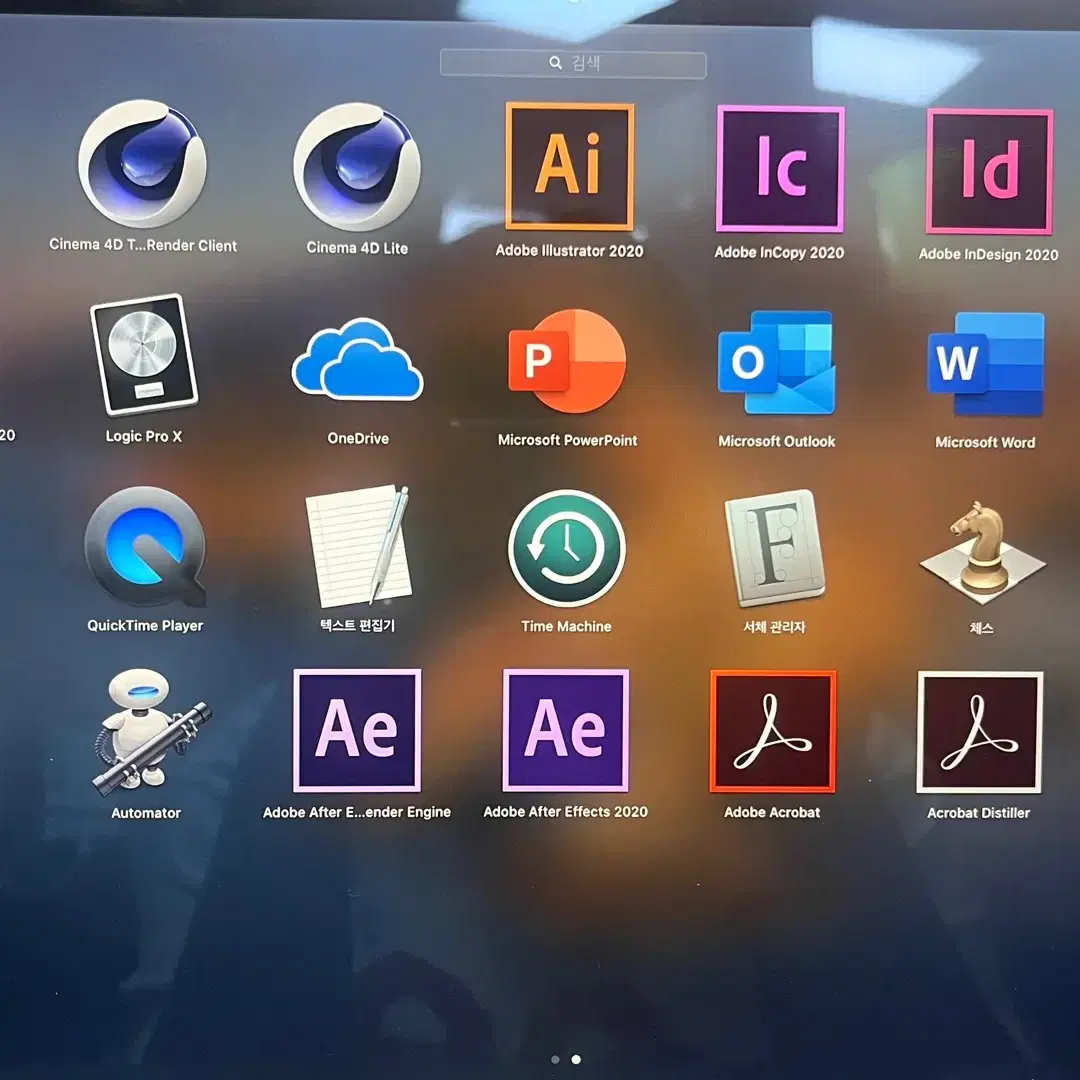Viewport: 1080px width, 1080px height.
Task: Open the Adobe Acrobat icon
Action: click(x=773, y=731)
